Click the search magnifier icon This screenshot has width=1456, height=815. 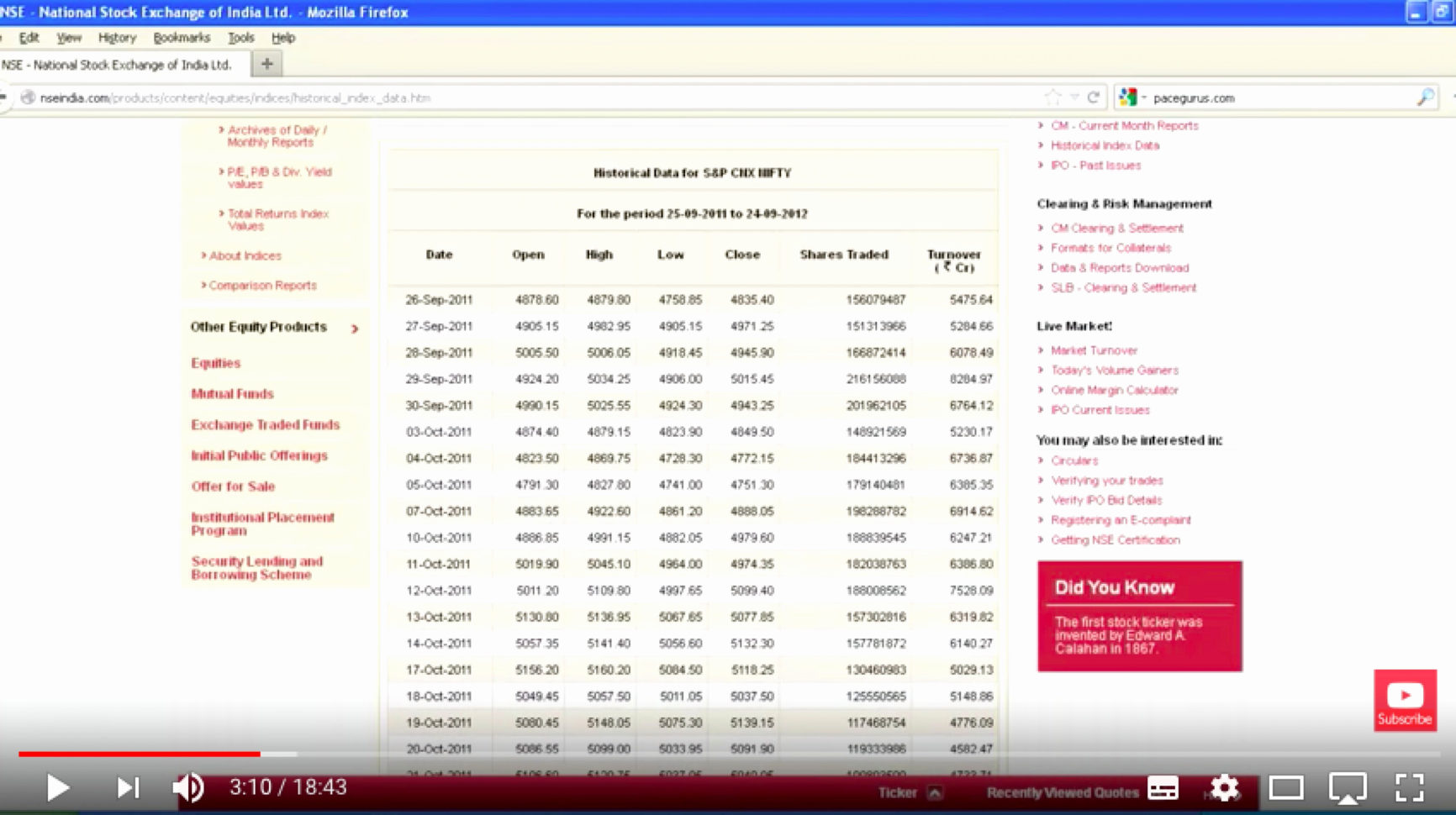1425,97
